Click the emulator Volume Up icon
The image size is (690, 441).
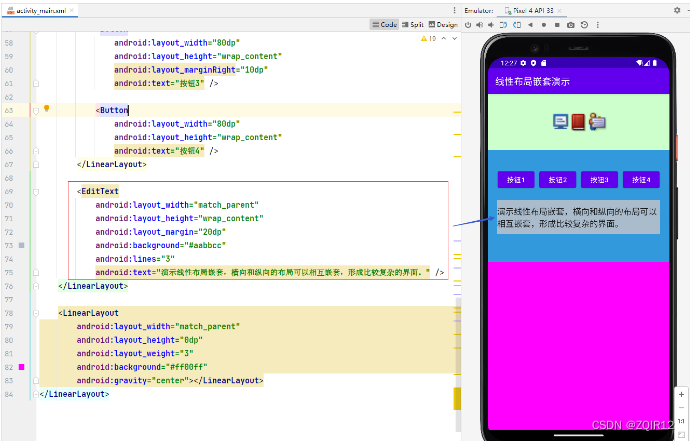tap(480, 25)
